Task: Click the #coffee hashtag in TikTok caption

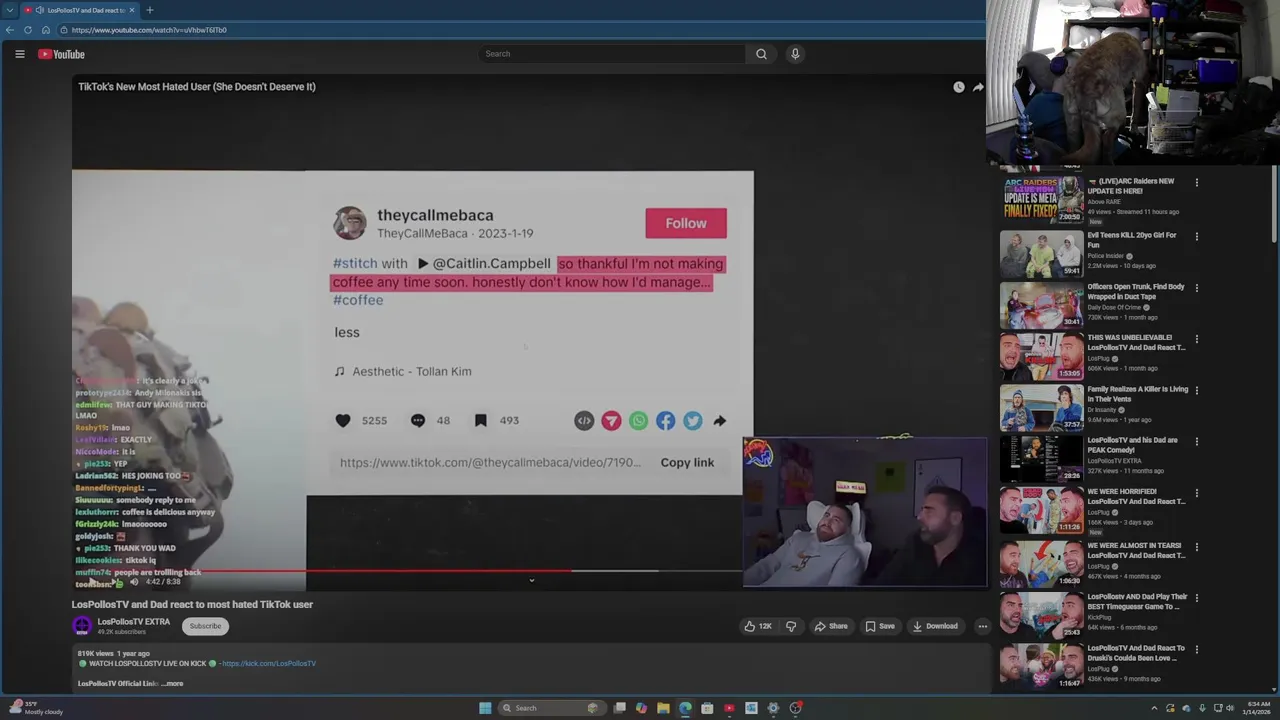Action: tap(358, 300)
